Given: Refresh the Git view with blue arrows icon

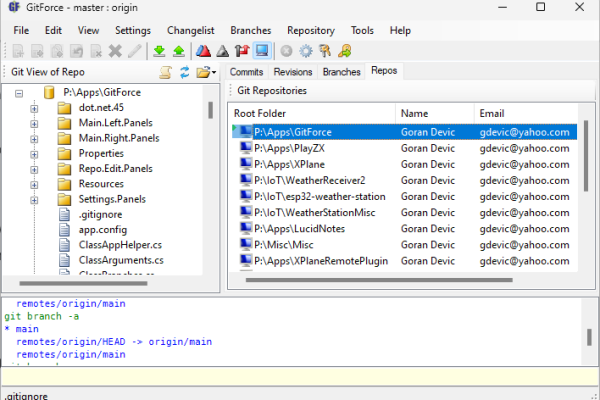Looking at the screenshot, I should [185, 72].
